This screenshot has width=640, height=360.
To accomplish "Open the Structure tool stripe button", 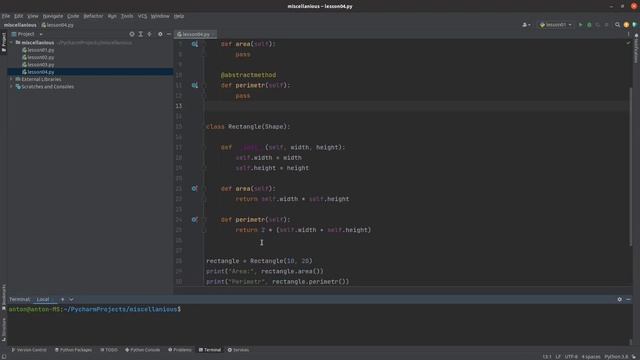I will (4, 330).
